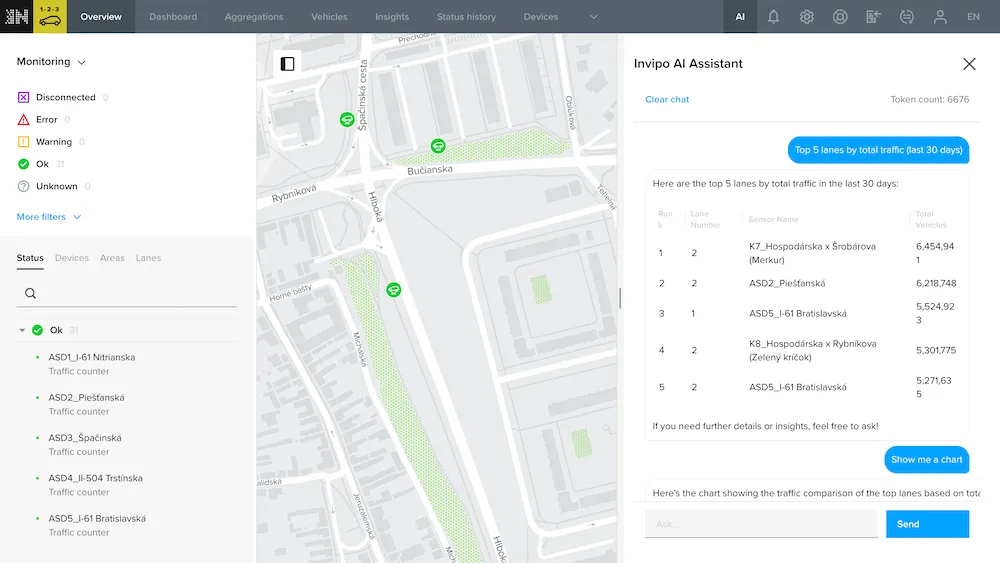This screenshot has width=1000, height=563.
Task: Open the user profile icon
Action: point(940,17)
